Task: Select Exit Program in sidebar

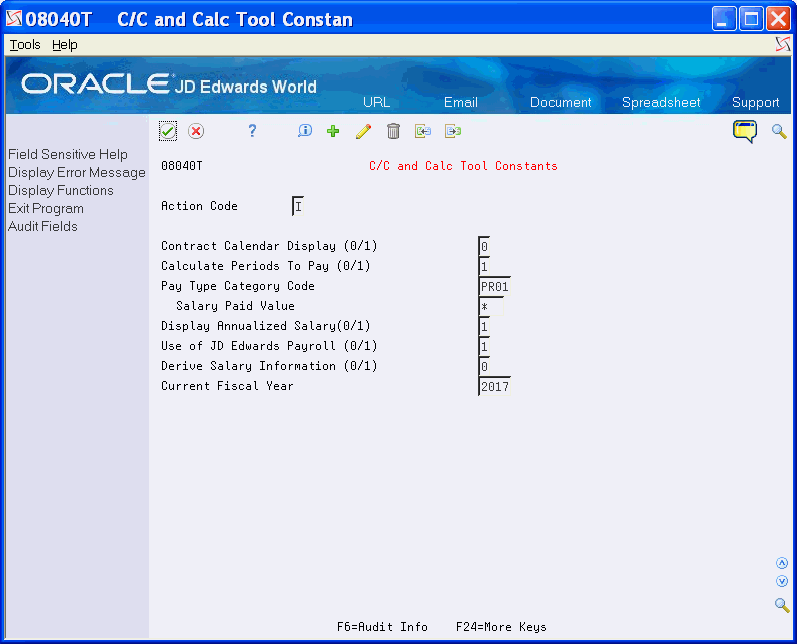Action: 46,208
